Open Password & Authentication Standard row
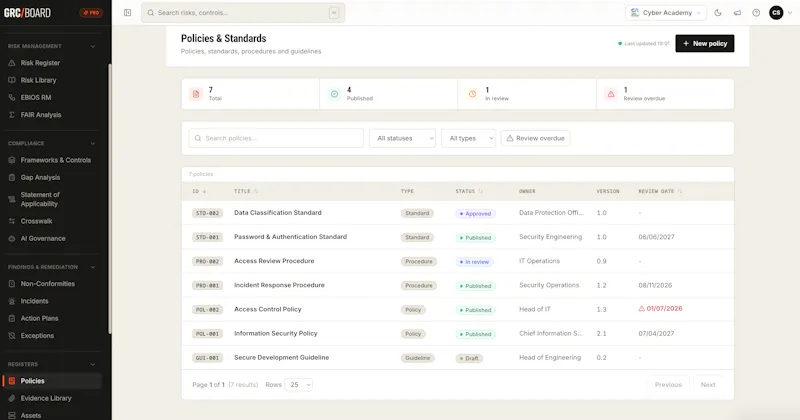Viewport: 800px width, 420px height. coord(458,237)
